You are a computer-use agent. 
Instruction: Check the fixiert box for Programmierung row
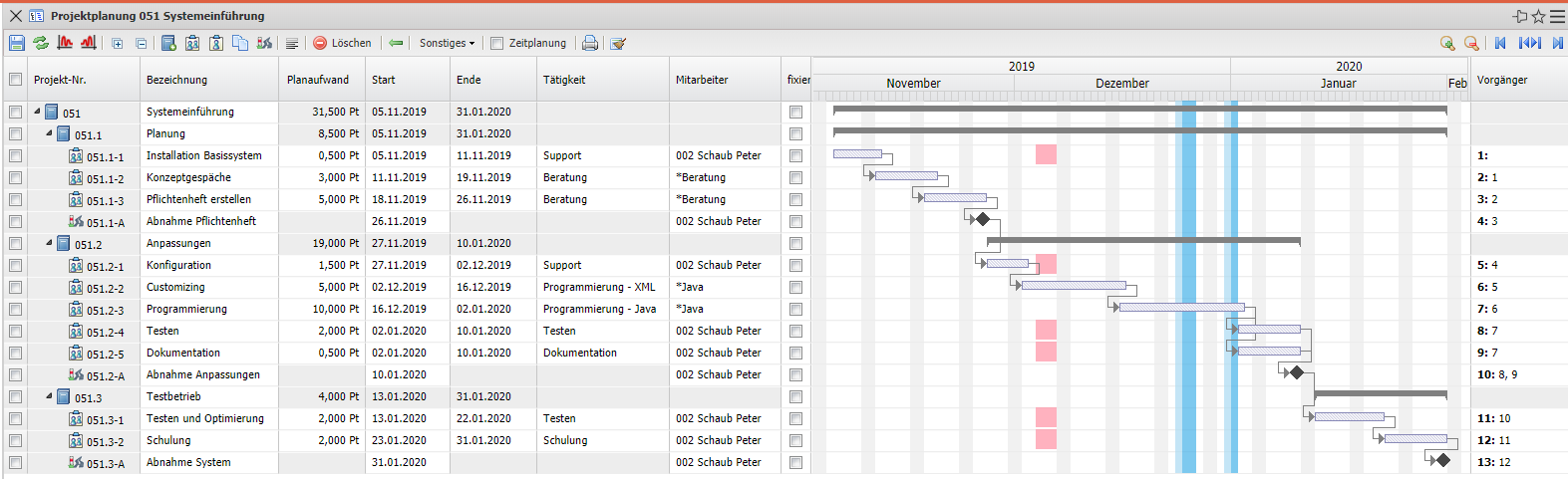(x=795, y=309)
